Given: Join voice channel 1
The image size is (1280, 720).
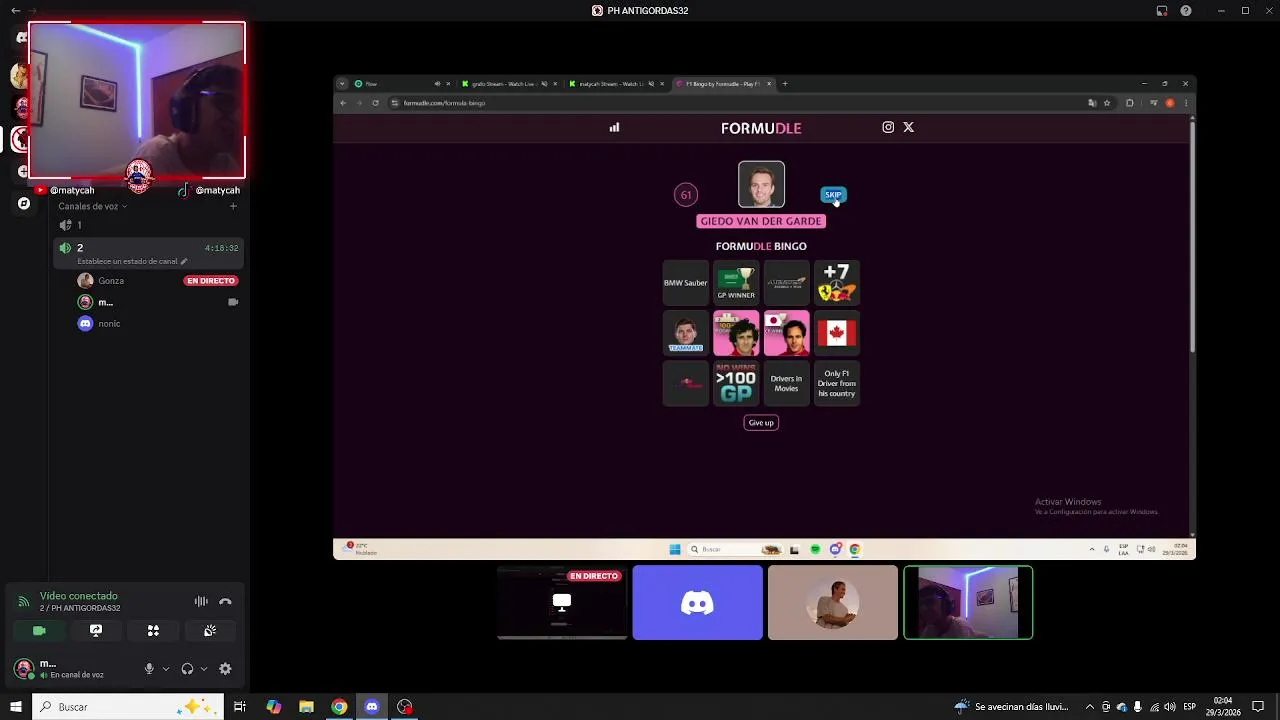Looking at the screenshot, I should [148, 225].
